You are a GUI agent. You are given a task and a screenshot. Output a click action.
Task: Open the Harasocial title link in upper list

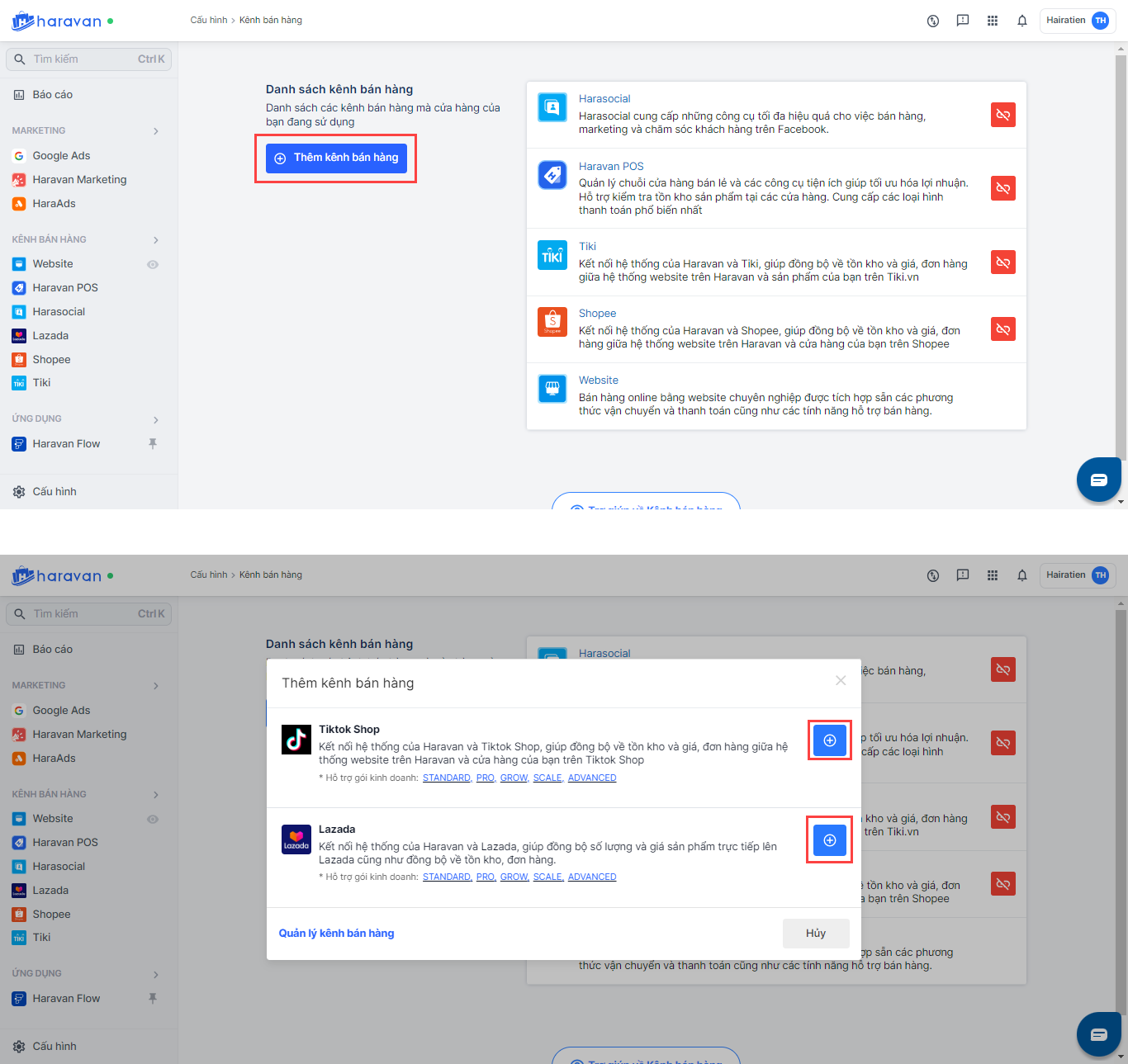(604, 99)
